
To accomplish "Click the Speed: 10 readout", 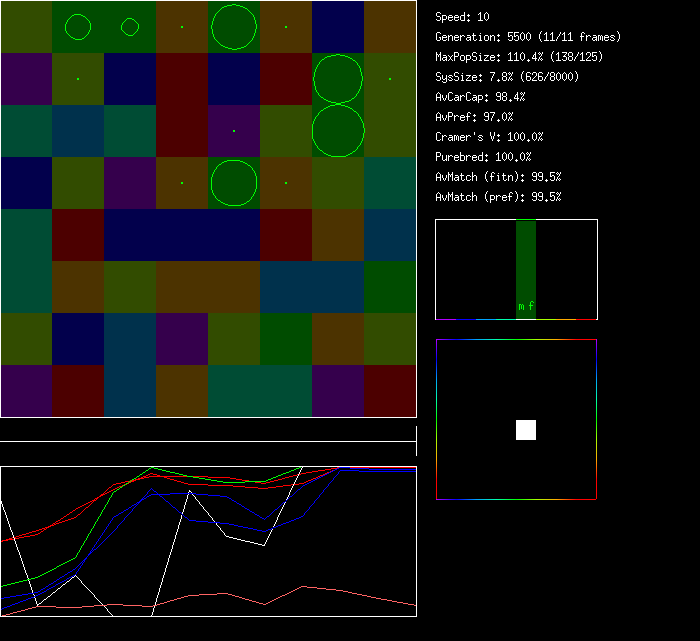I will coord(463,17).
